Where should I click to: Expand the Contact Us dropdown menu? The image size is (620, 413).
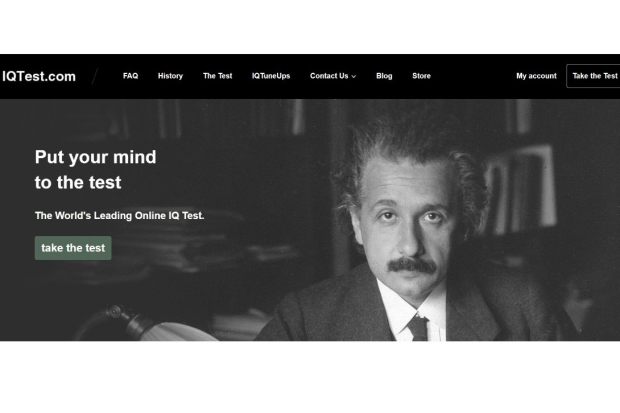(x=329, y=76)
